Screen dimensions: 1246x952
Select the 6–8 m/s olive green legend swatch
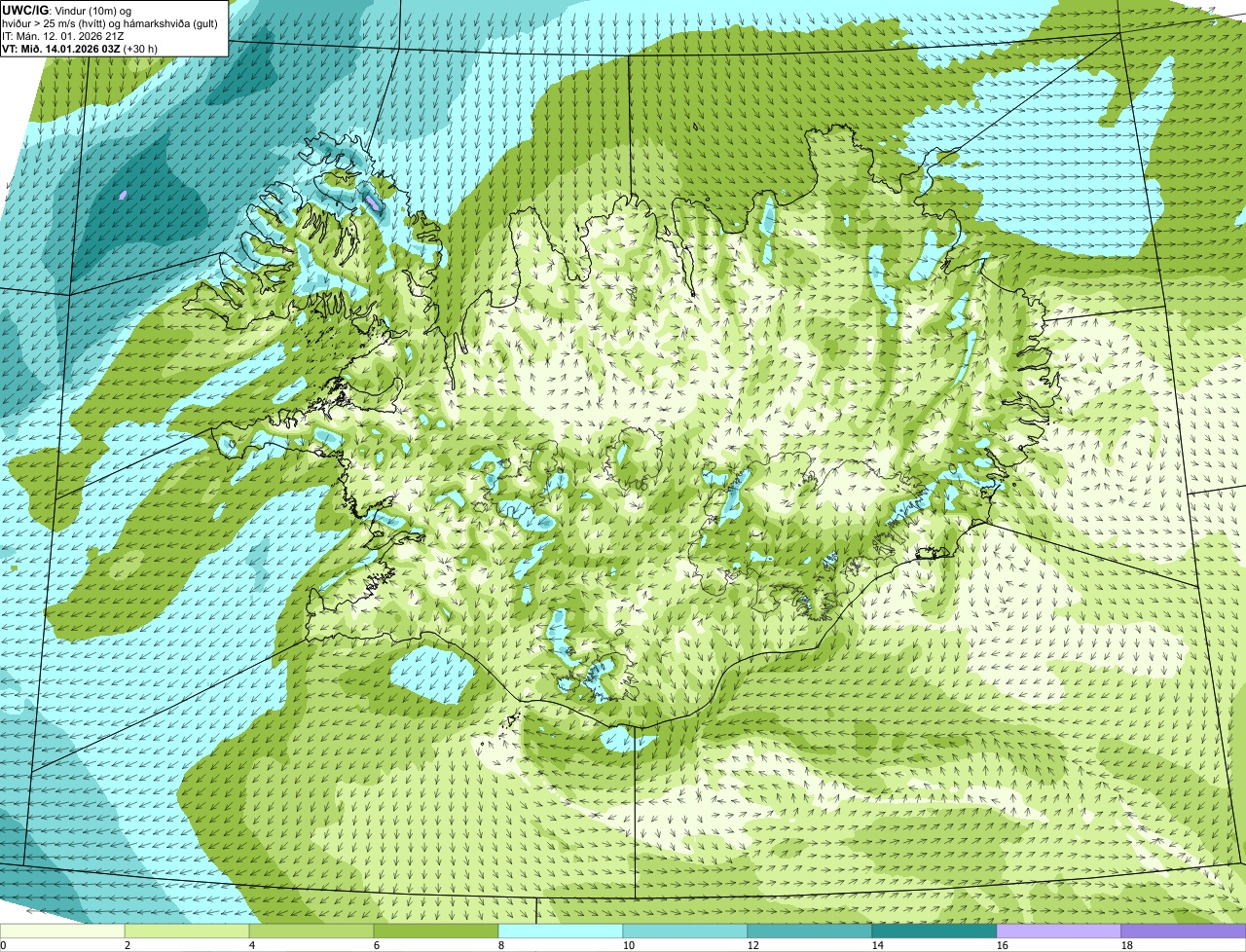(x=436, y=931)
